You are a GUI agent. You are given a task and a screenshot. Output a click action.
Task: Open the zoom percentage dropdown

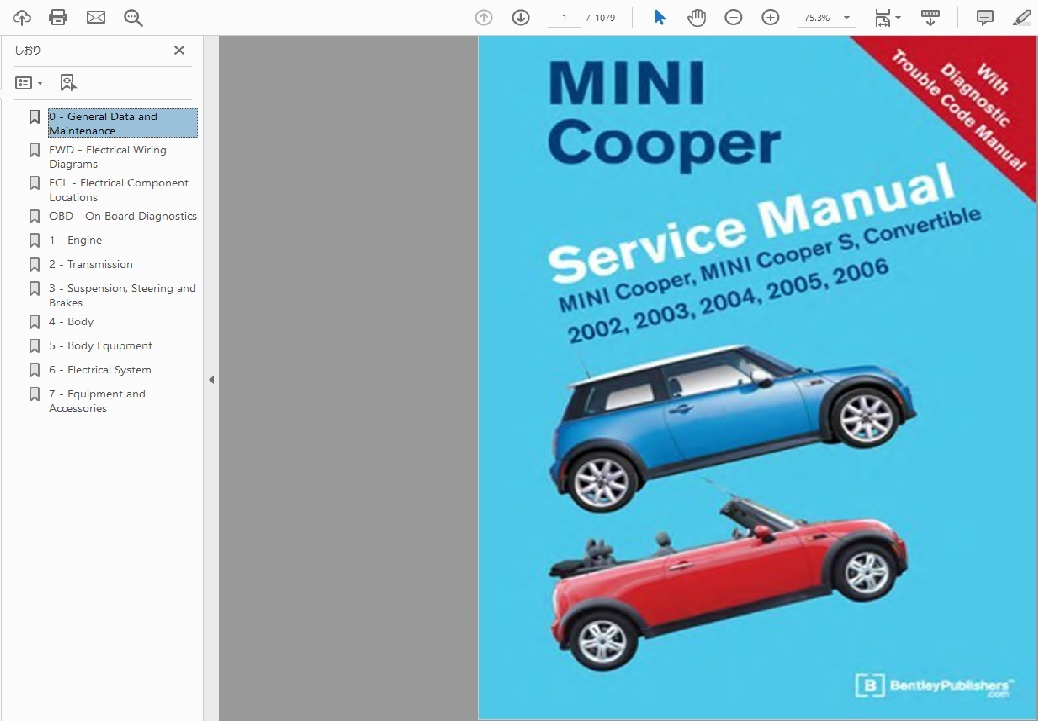(x=847, y=18)
